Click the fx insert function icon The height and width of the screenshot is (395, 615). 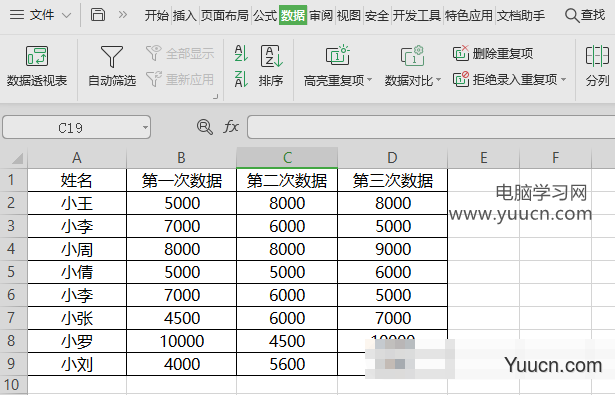pyautogui.click(x=231, y=127)
